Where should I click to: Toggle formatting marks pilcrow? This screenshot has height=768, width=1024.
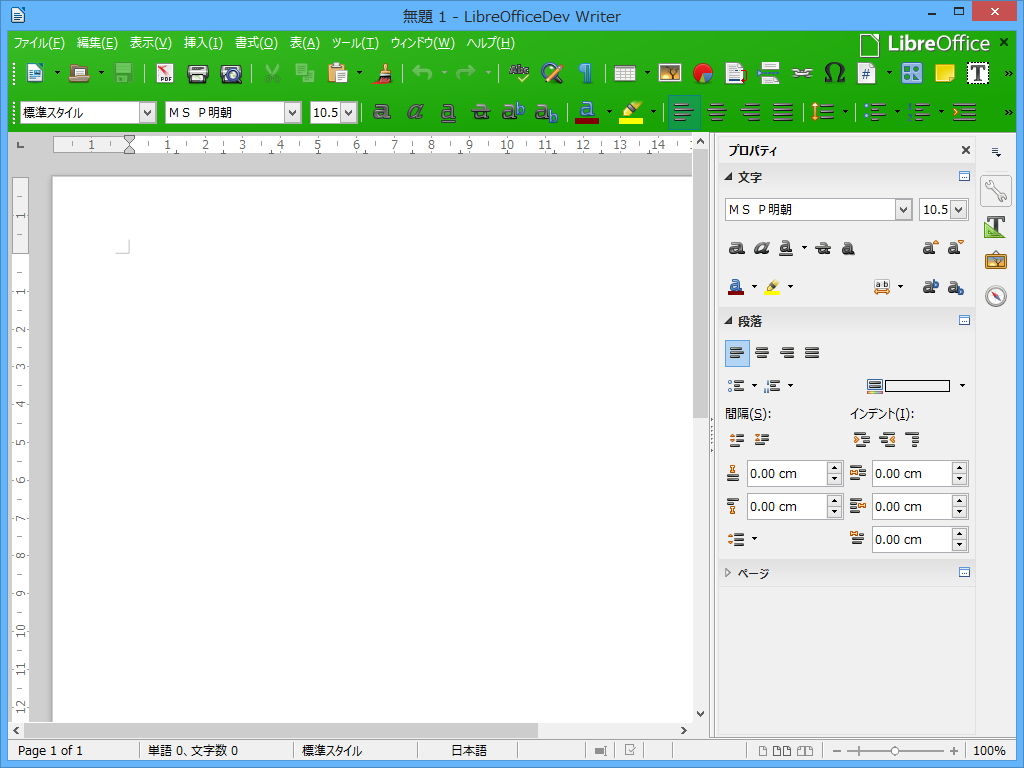(586, 73)
